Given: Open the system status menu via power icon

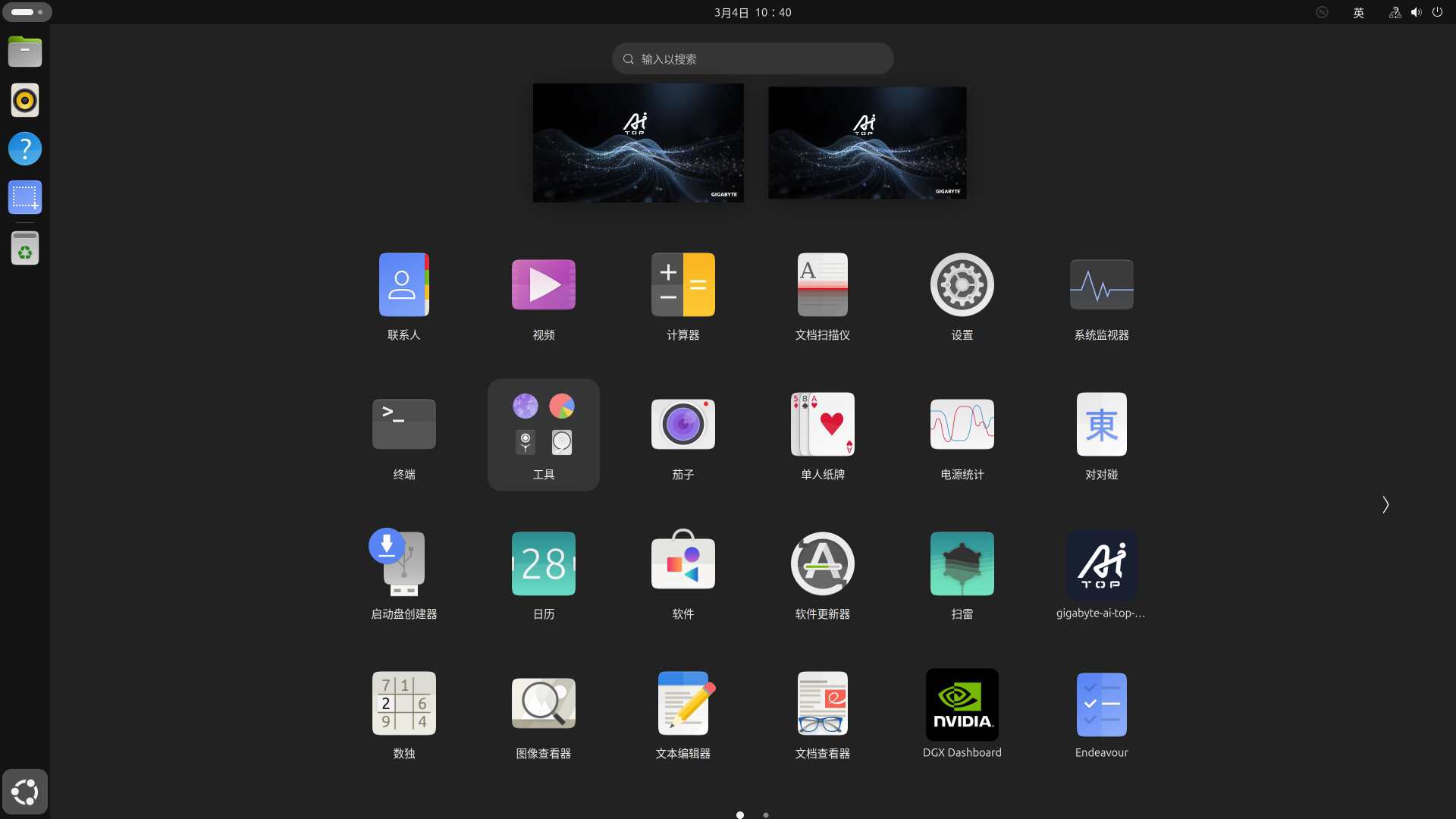Looking at the screenshot, I should [x=1437, y=12].
